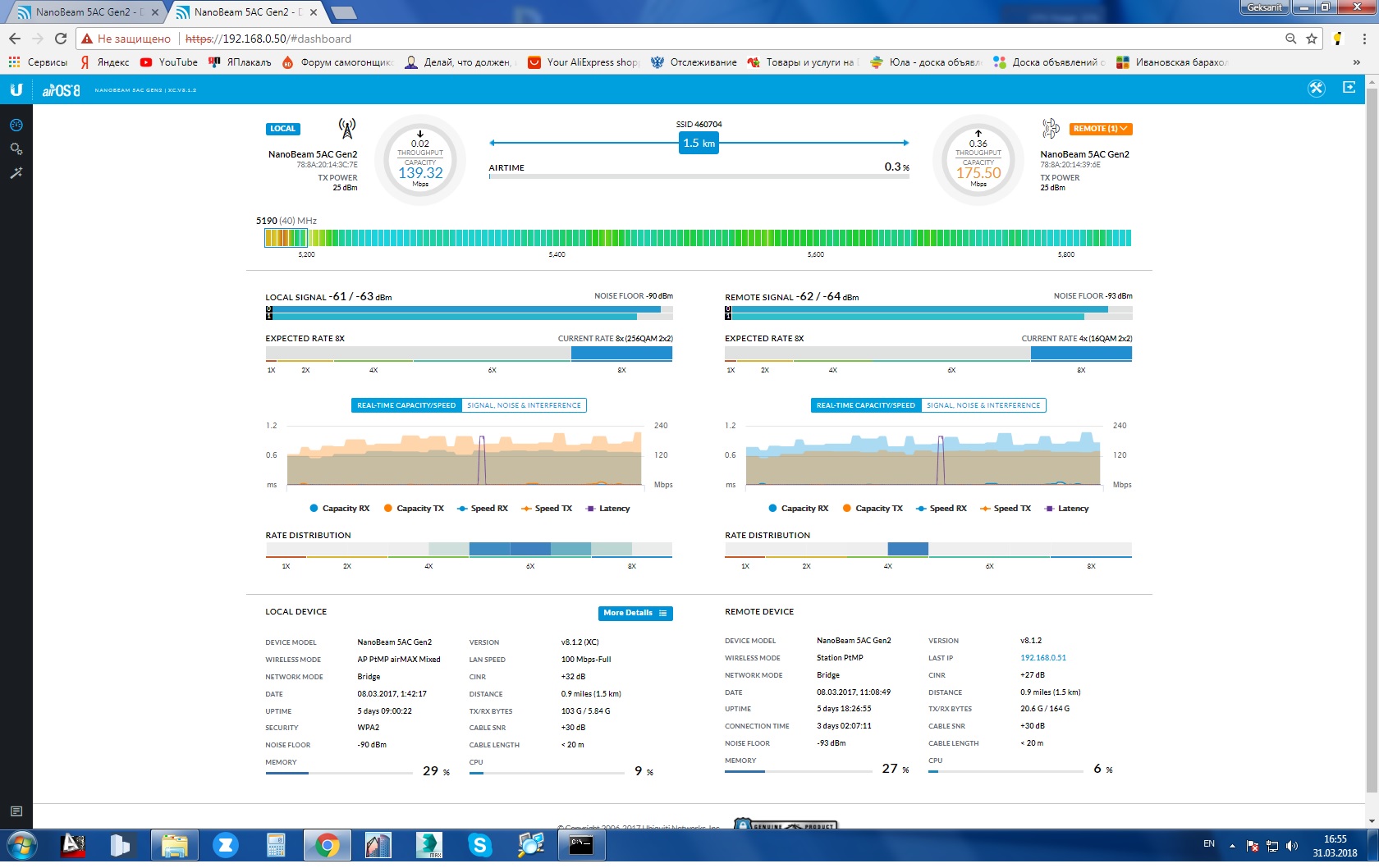Image resolution: width=1379 pixels, height=868 pixels.
Task: Click the volume speaker tray icon
Action: pos(1291,845)
